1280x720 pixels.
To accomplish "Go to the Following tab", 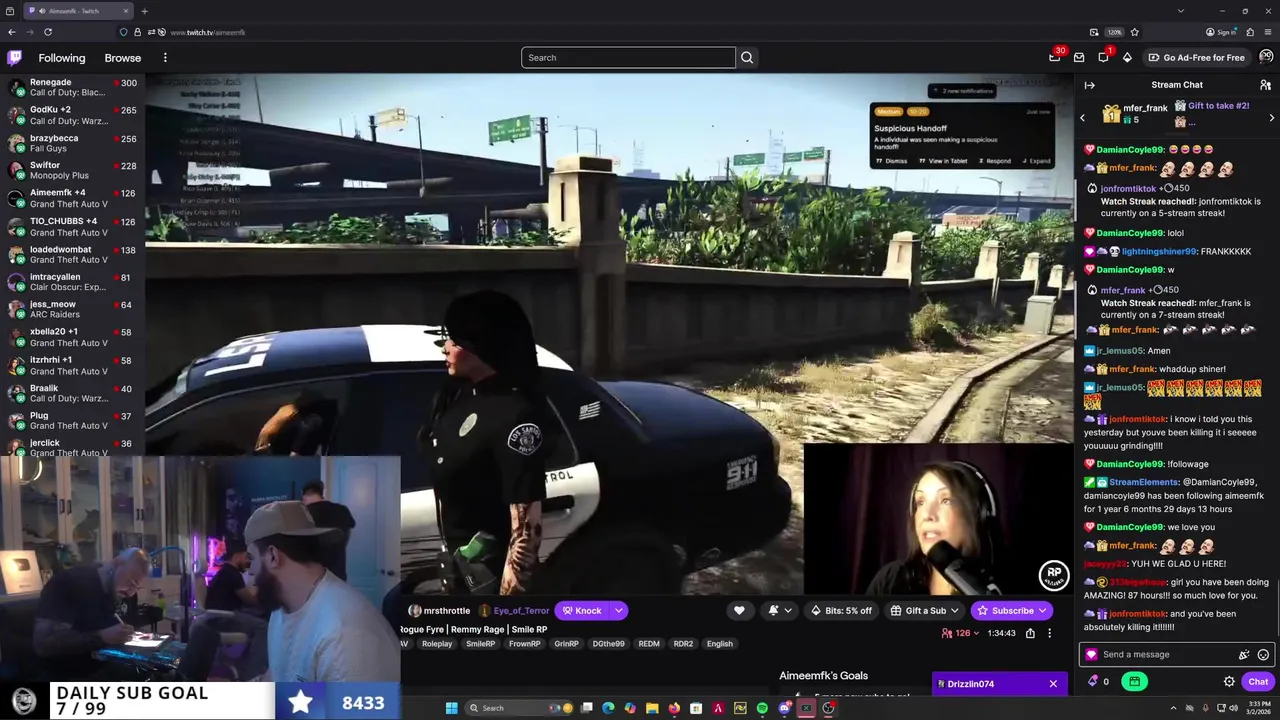I will [x=62, y=58].
